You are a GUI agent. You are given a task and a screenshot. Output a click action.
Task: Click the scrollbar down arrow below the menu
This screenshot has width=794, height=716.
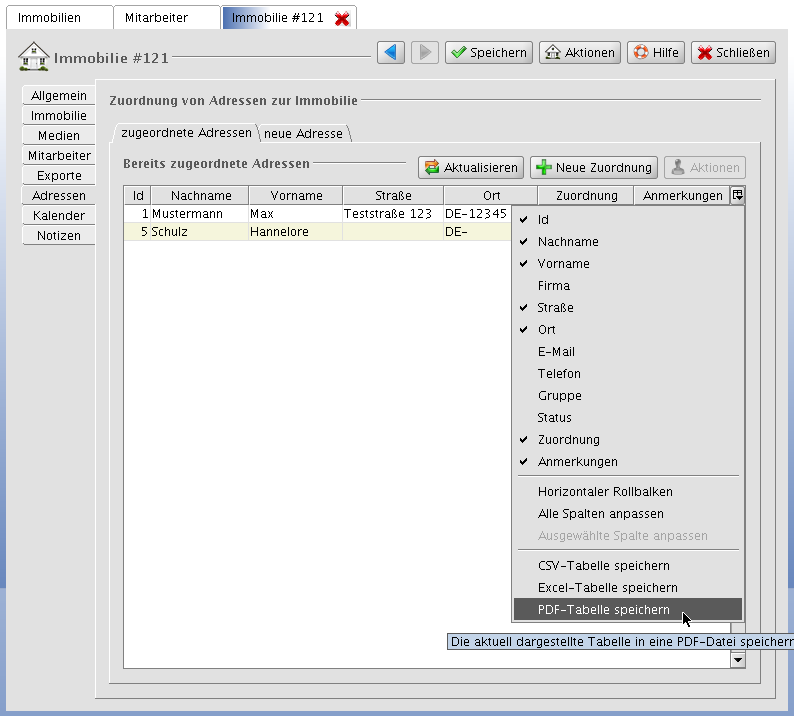(738, 660)
